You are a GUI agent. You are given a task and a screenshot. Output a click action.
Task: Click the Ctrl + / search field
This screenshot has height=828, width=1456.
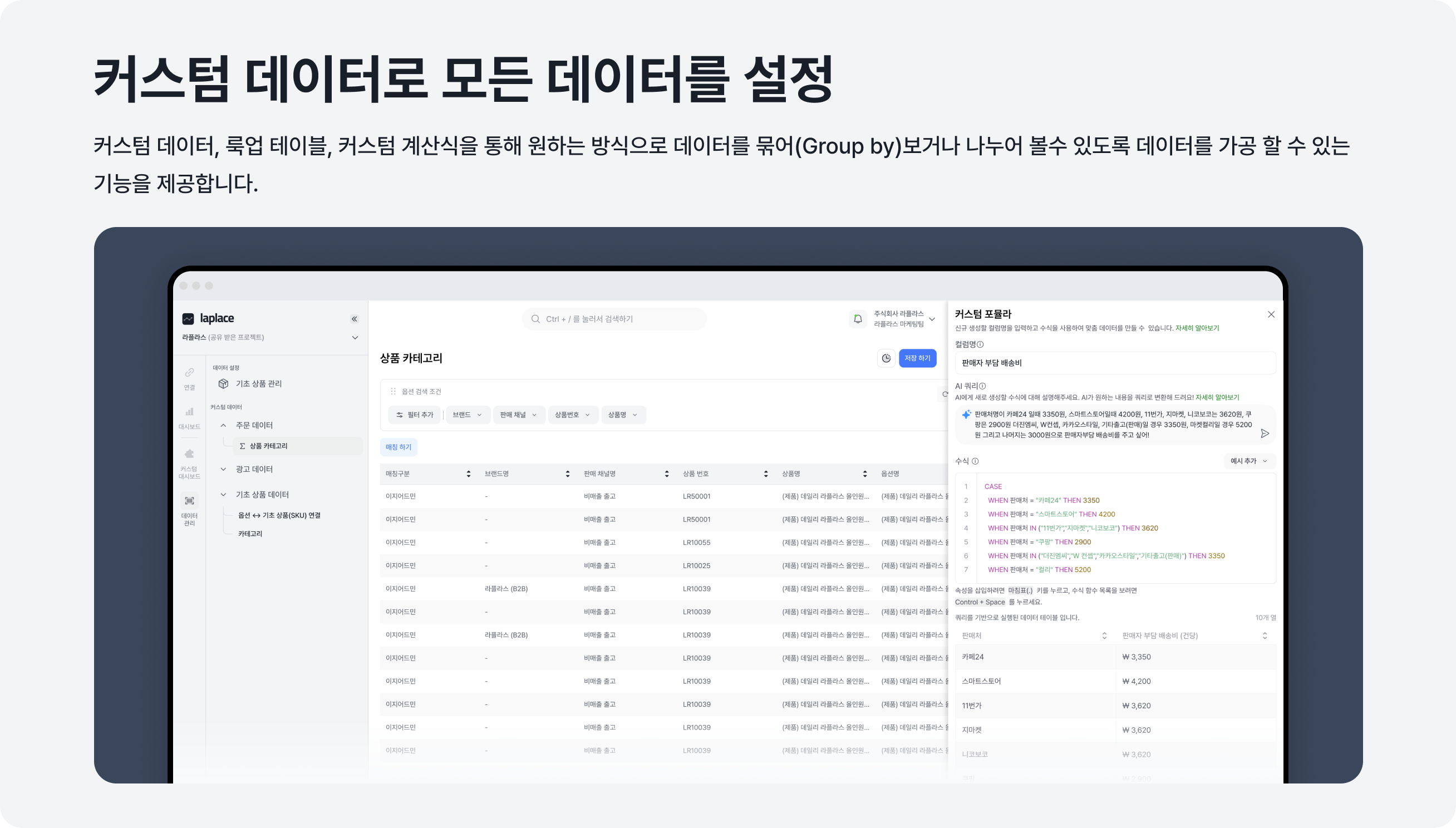point(614,318)
